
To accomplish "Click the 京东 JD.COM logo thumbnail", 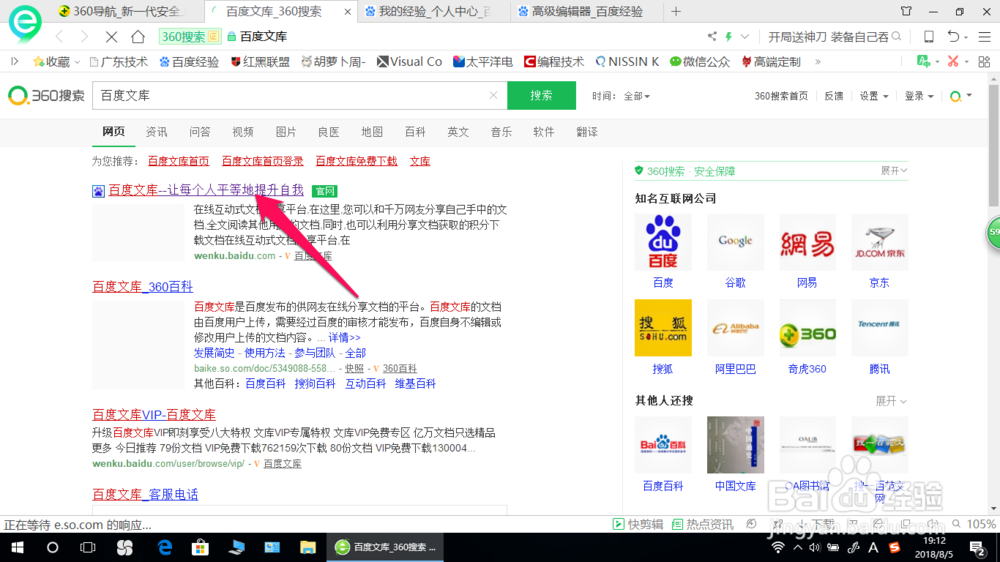I will (879, 242).
